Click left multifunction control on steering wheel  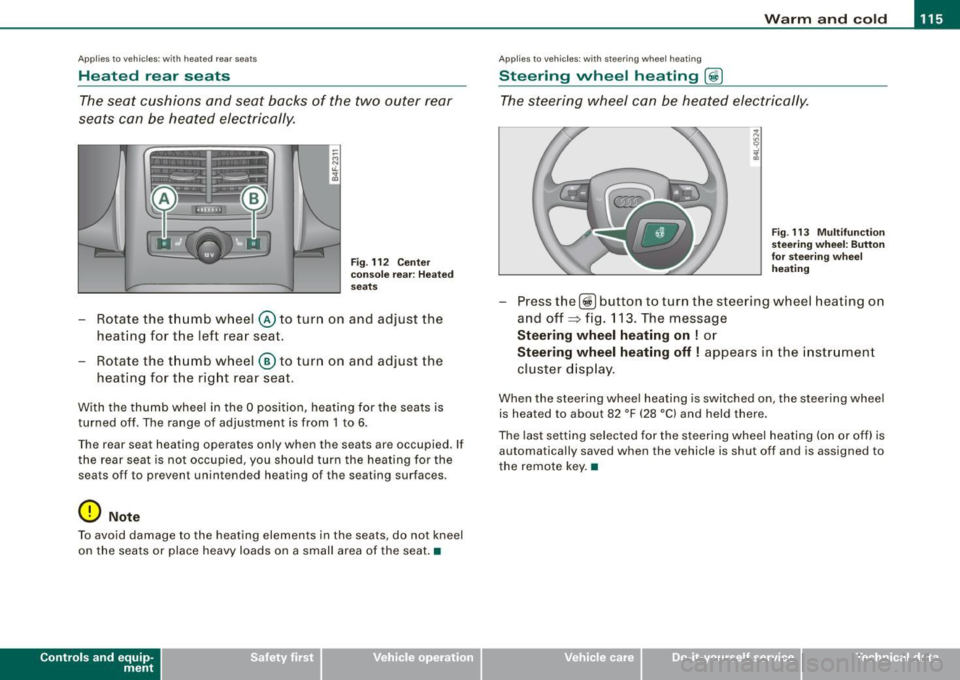[575, 194]
